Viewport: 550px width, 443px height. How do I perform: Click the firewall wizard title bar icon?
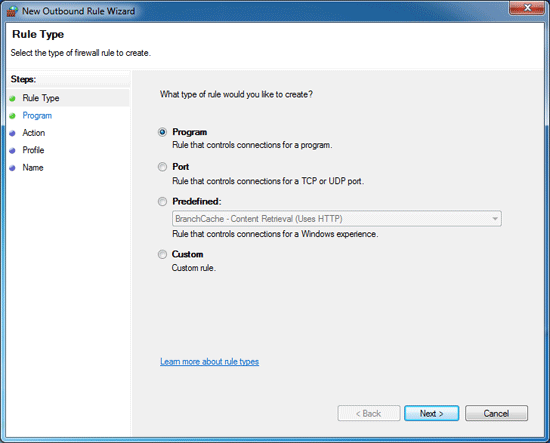12,11
